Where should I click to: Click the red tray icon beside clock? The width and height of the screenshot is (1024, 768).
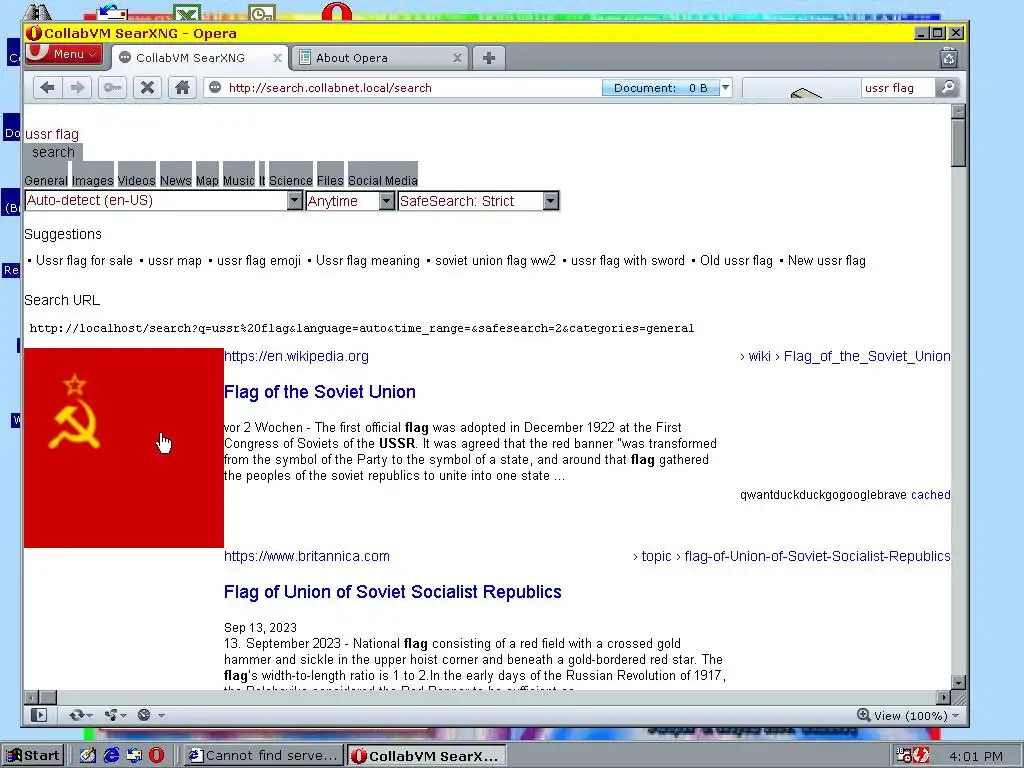tap(921, 756)
